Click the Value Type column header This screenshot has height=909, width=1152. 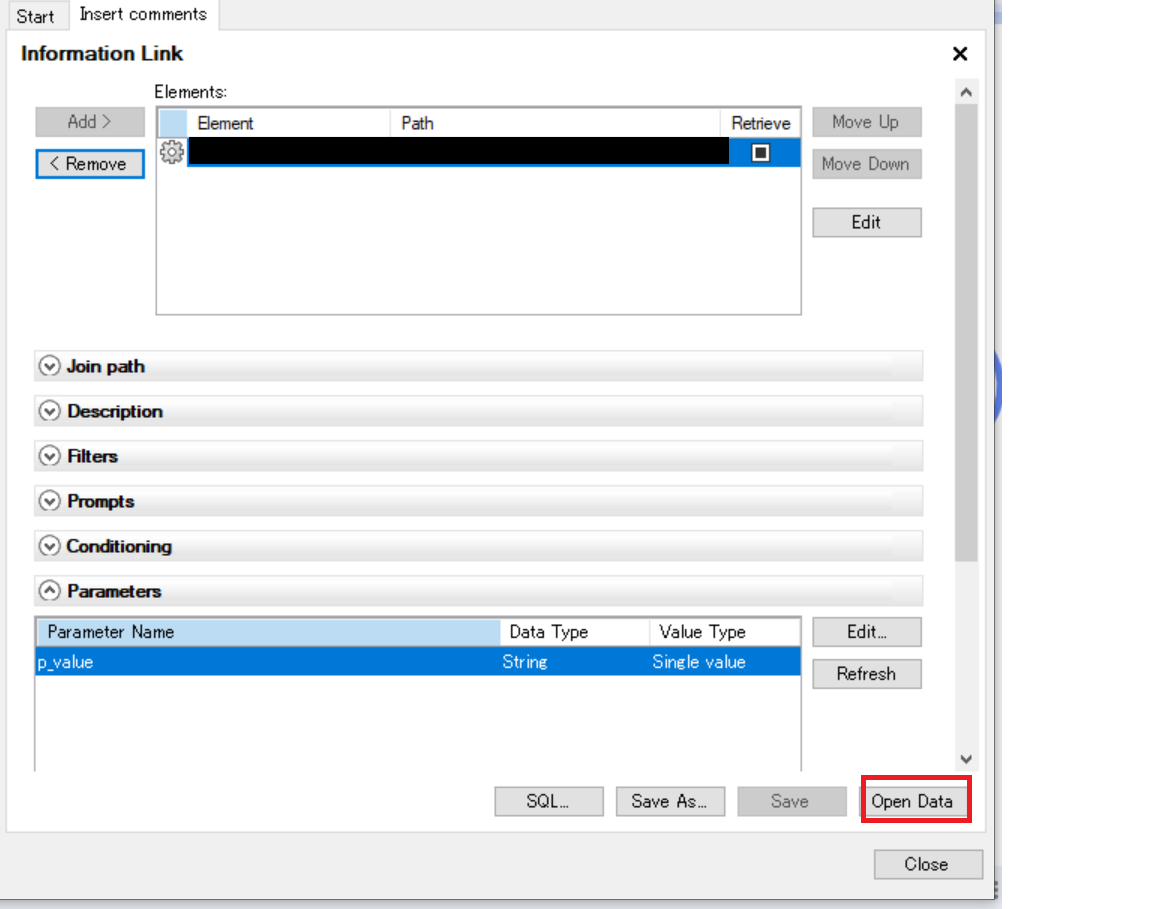725,632
